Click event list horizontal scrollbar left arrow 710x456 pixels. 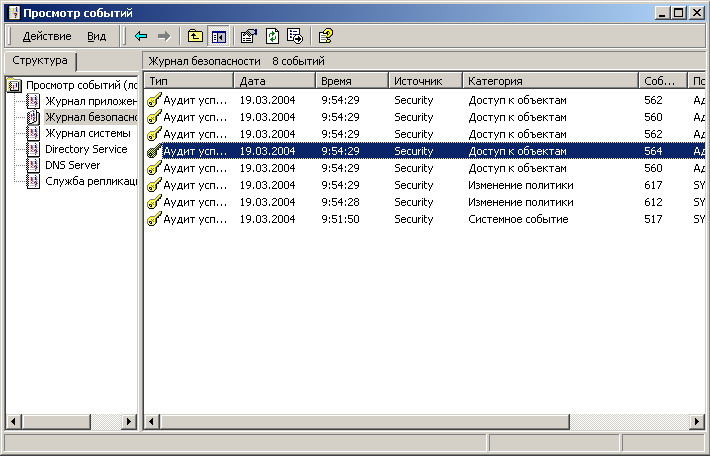point(151,422)
